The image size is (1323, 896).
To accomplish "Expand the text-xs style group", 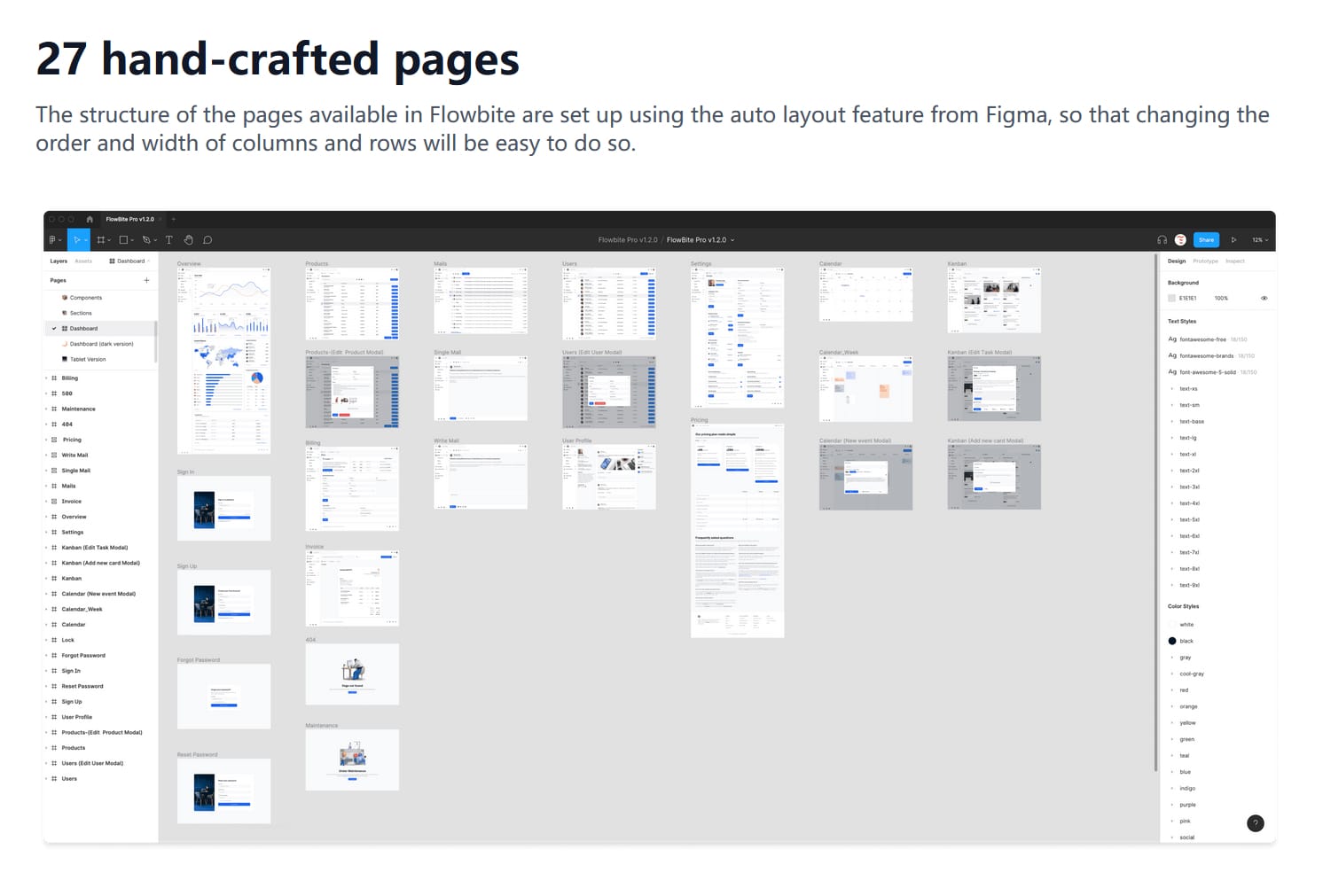I will pos(1172,389).
